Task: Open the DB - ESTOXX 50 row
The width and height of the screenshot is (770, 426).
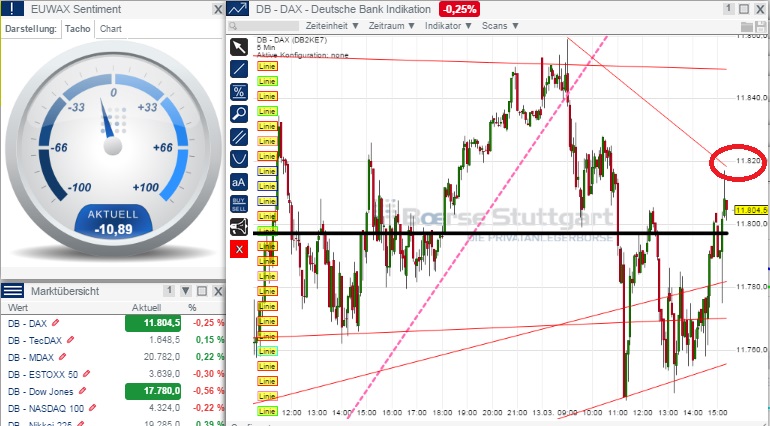Action: click(x=113, y=374)
